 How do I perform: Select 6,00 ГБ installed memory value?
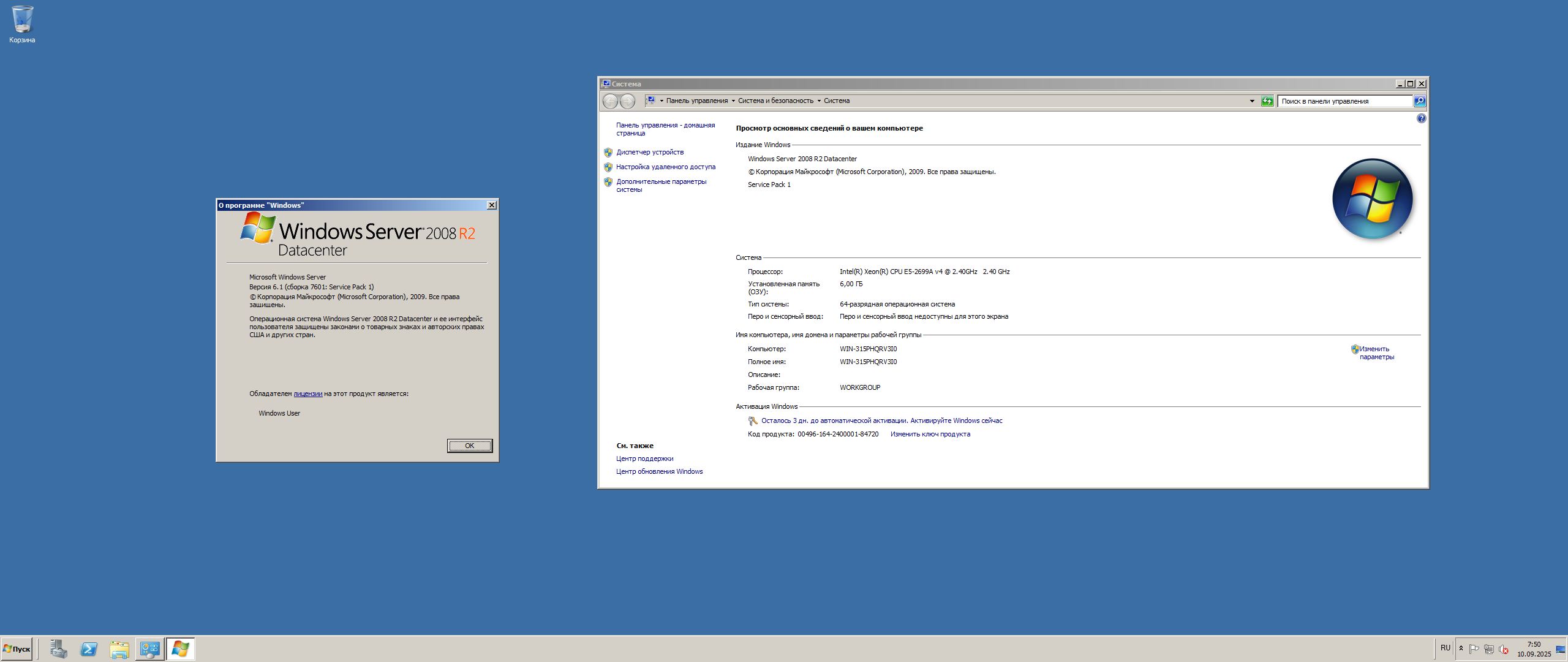coord(851,284)
